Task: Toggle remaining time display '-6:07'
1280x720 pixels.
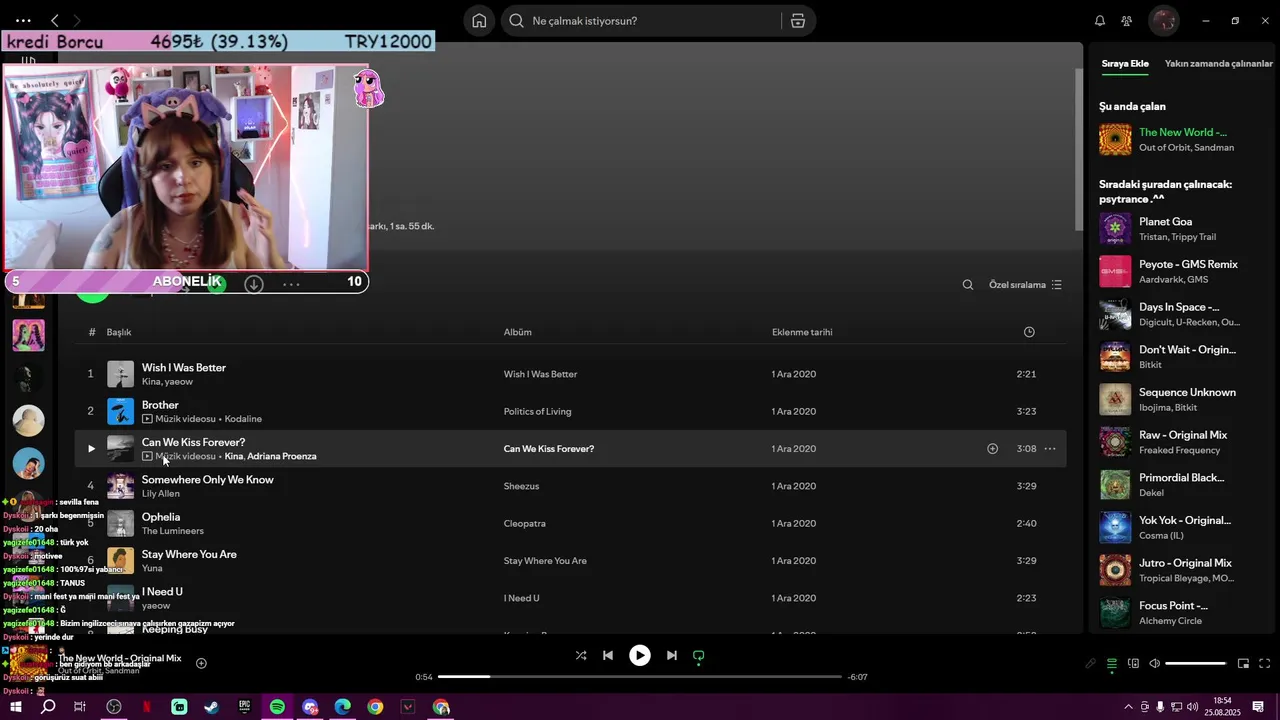Action: (x=857, y=677)
